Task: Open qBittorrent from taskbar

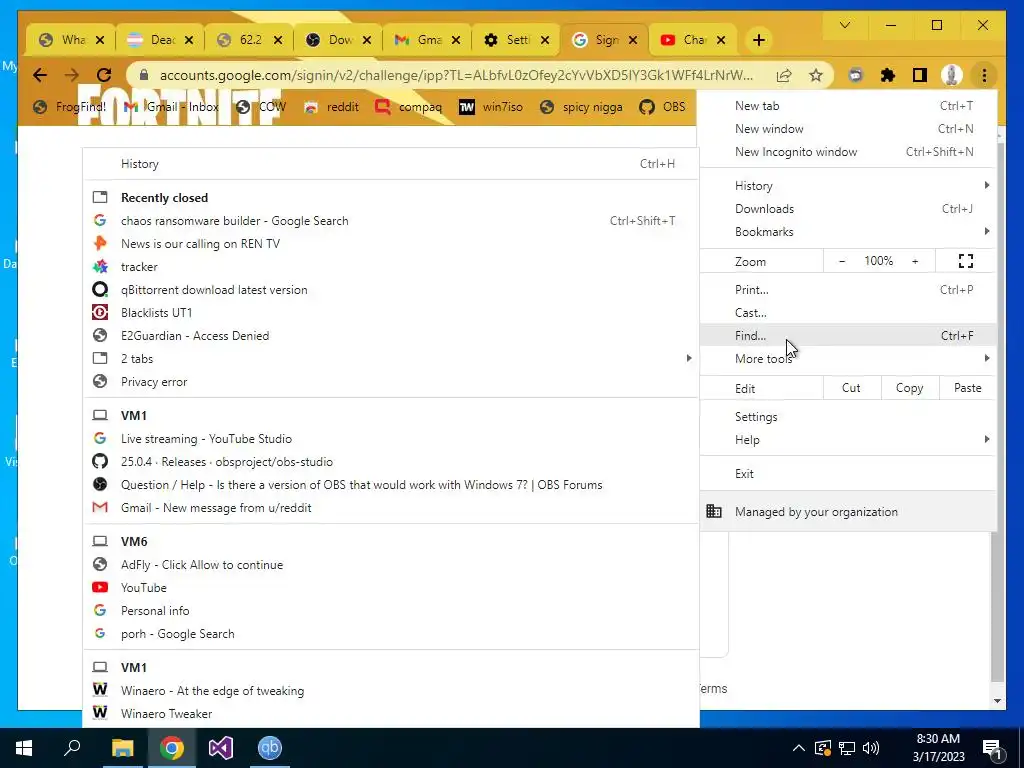Action: coord(270,748)
